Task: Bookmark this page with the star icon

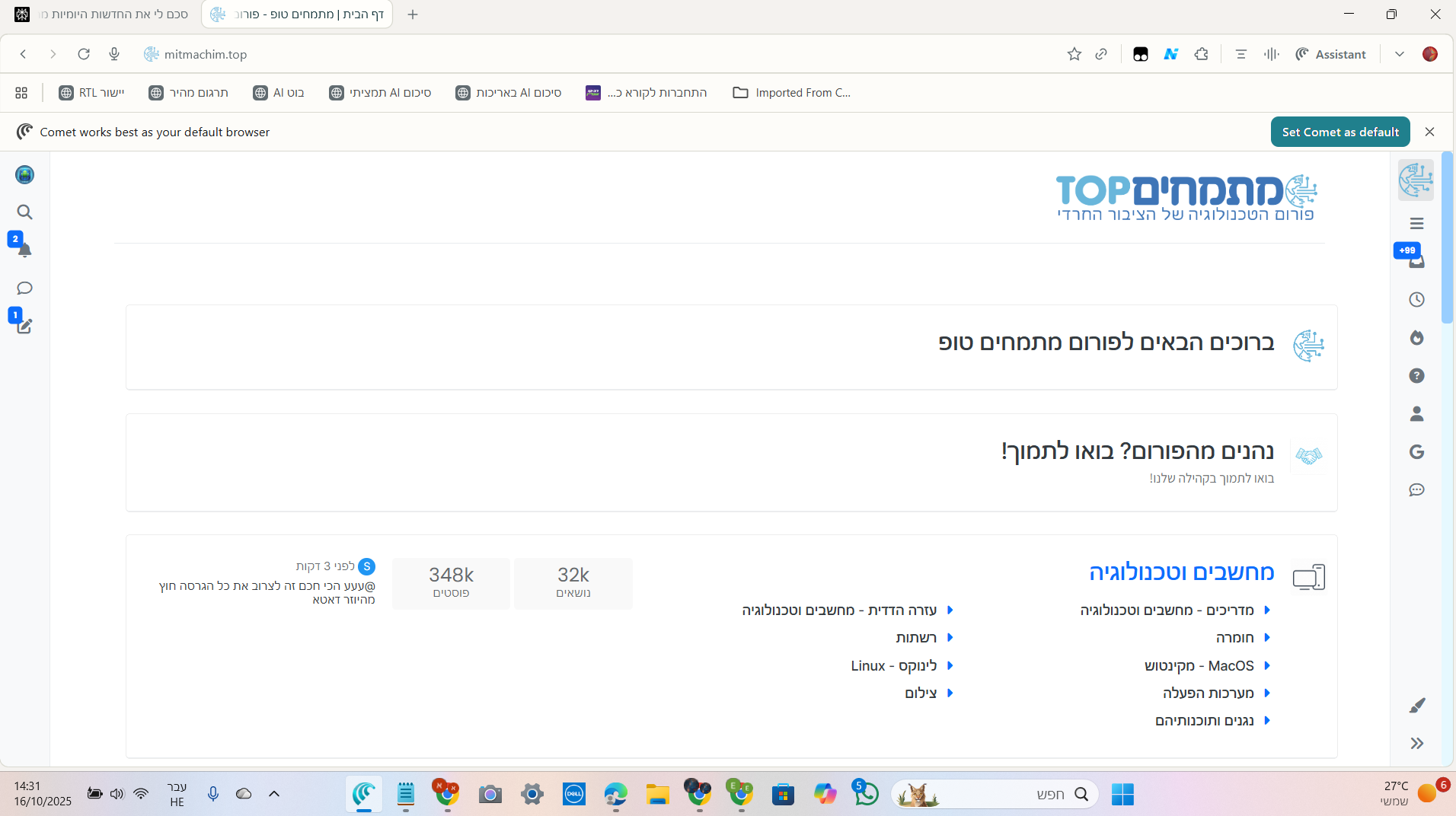Action: [1074, 54]
